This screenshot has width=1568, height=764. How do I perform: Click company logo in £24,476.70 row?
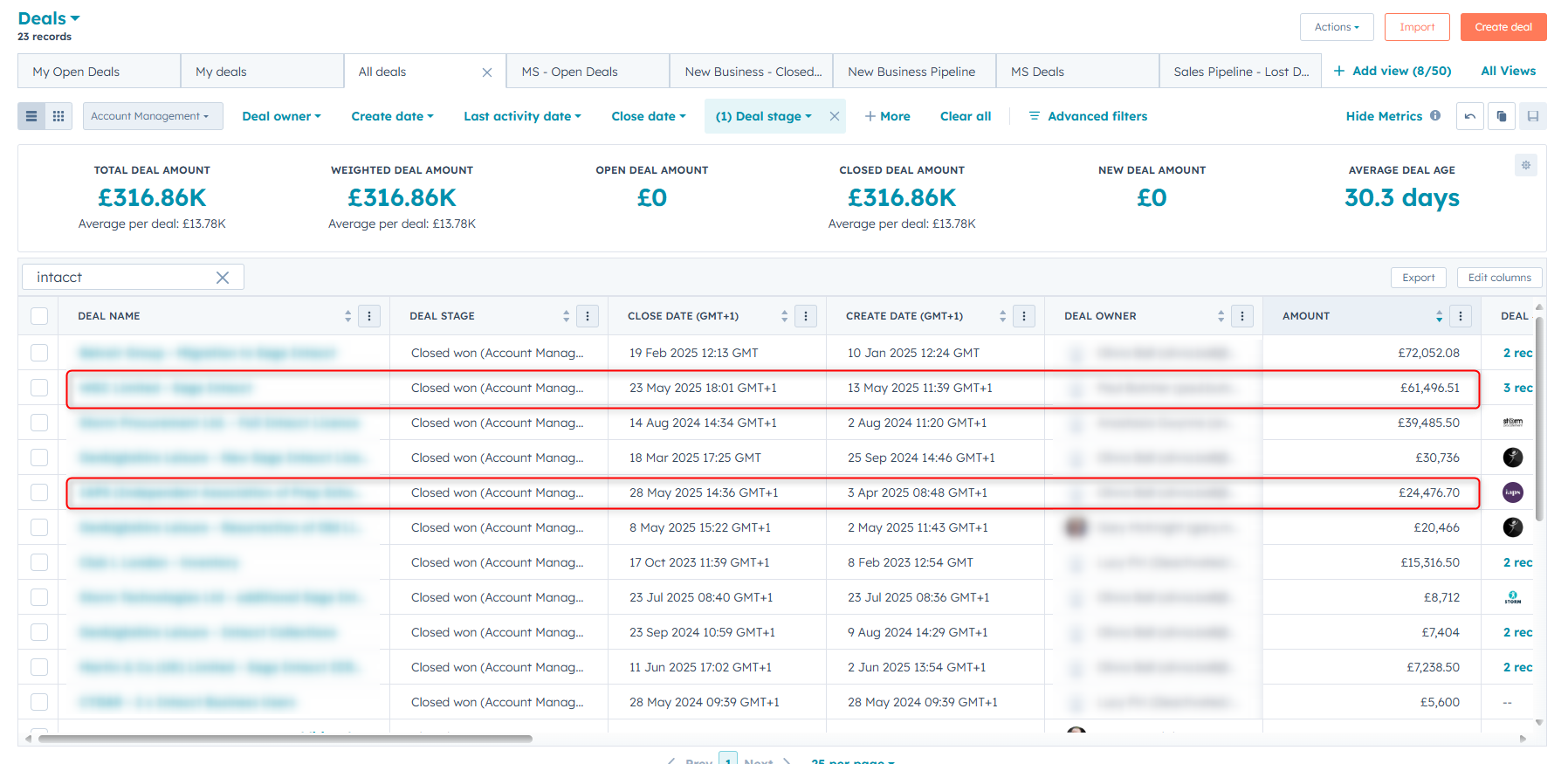tap(1513, 492)
